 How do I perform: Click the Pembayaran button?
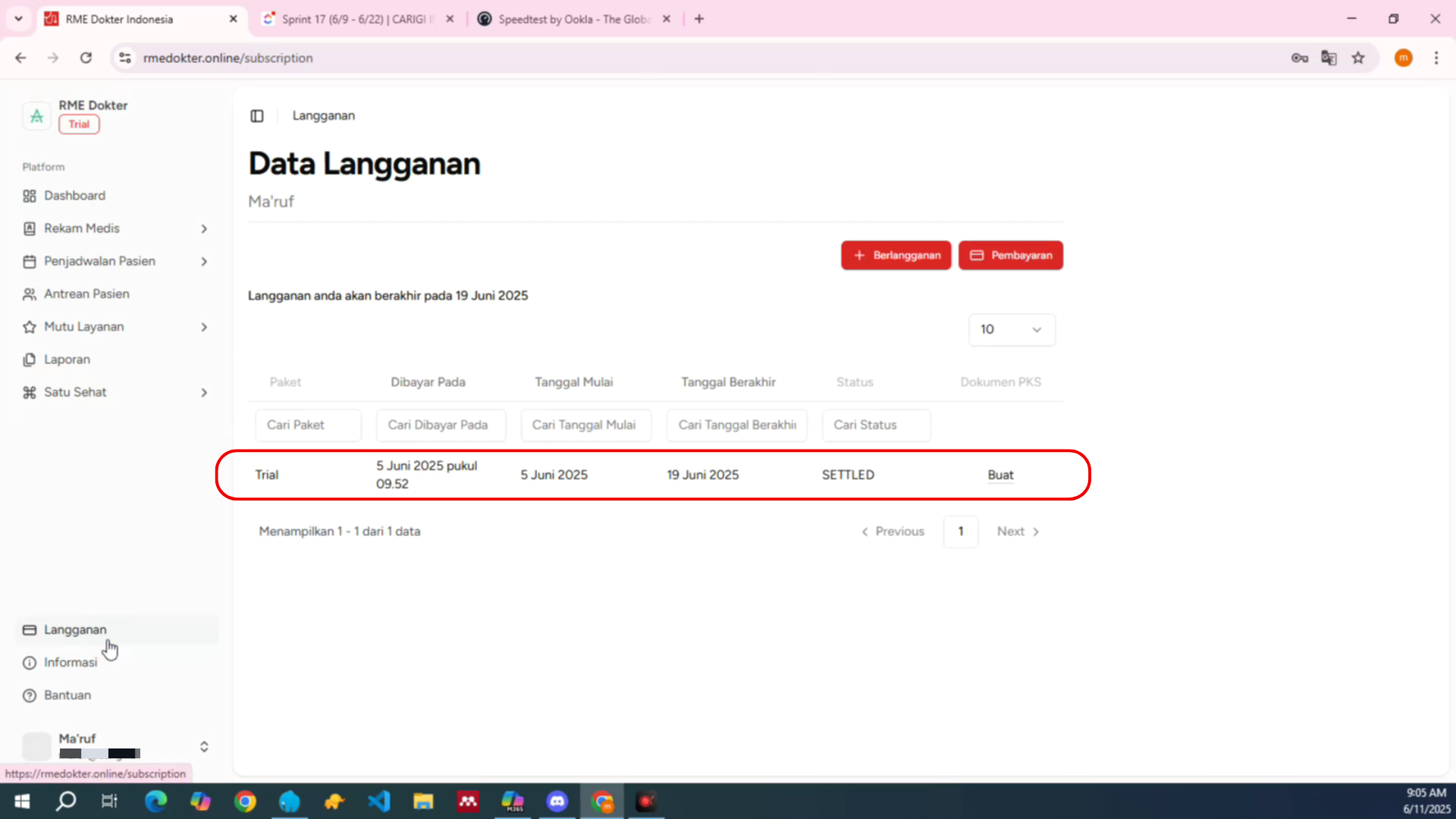click(x=1010, y=256)
